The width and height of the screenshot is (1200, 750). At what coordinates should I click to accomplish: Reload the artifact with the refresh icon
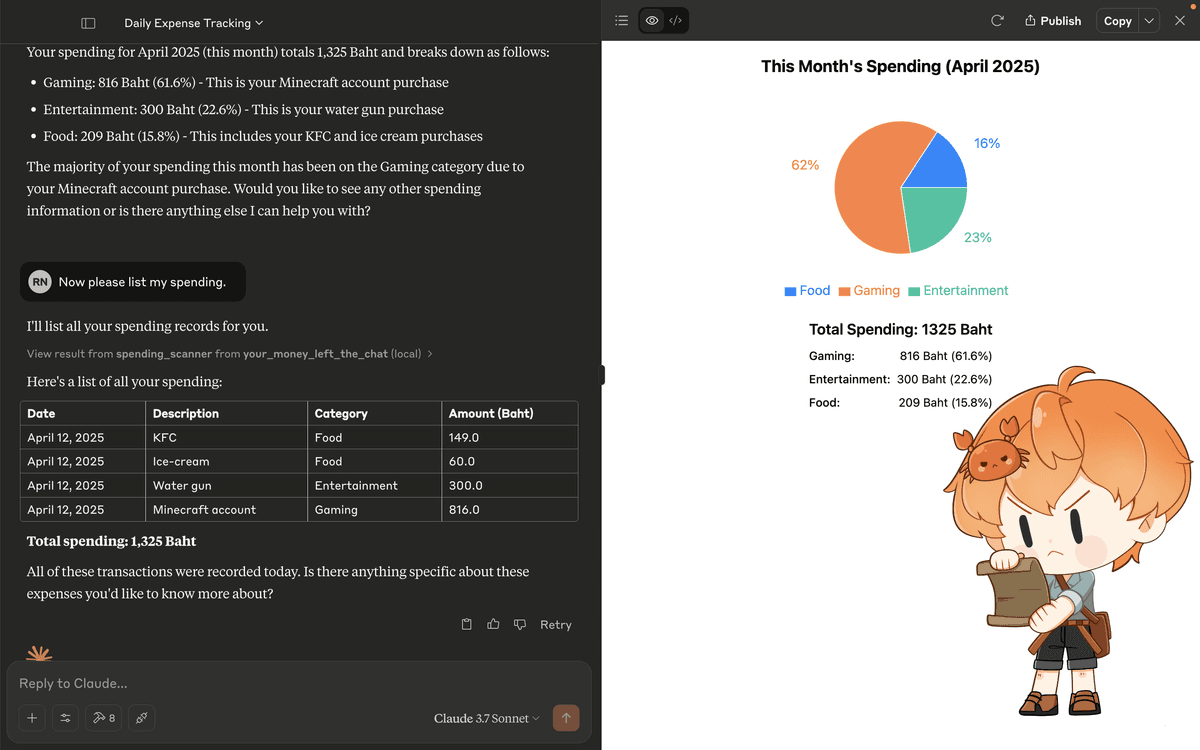[997, 21]
